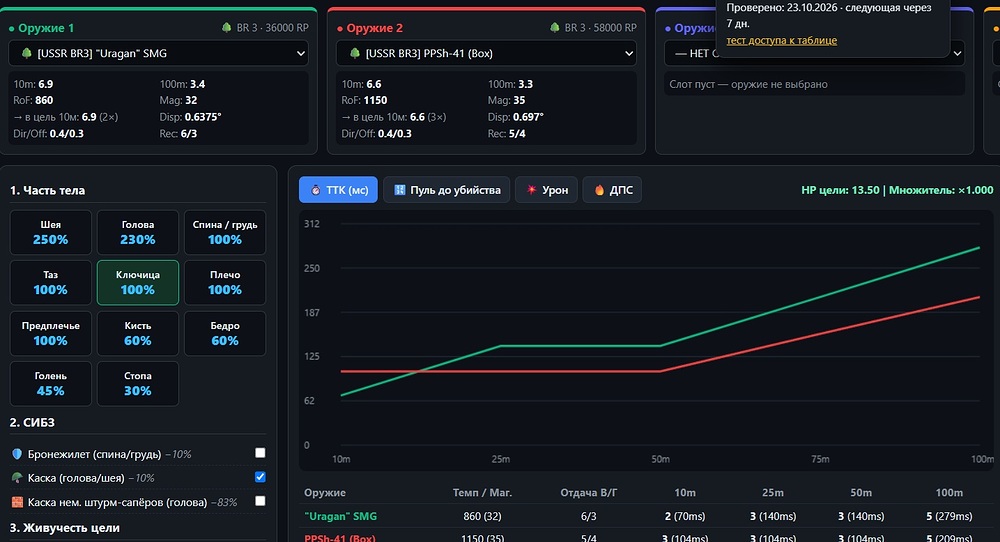Viewport: 1000px width, 542px height.
Task: Select the Спина / грудь body part
Action: coord(225,232)
